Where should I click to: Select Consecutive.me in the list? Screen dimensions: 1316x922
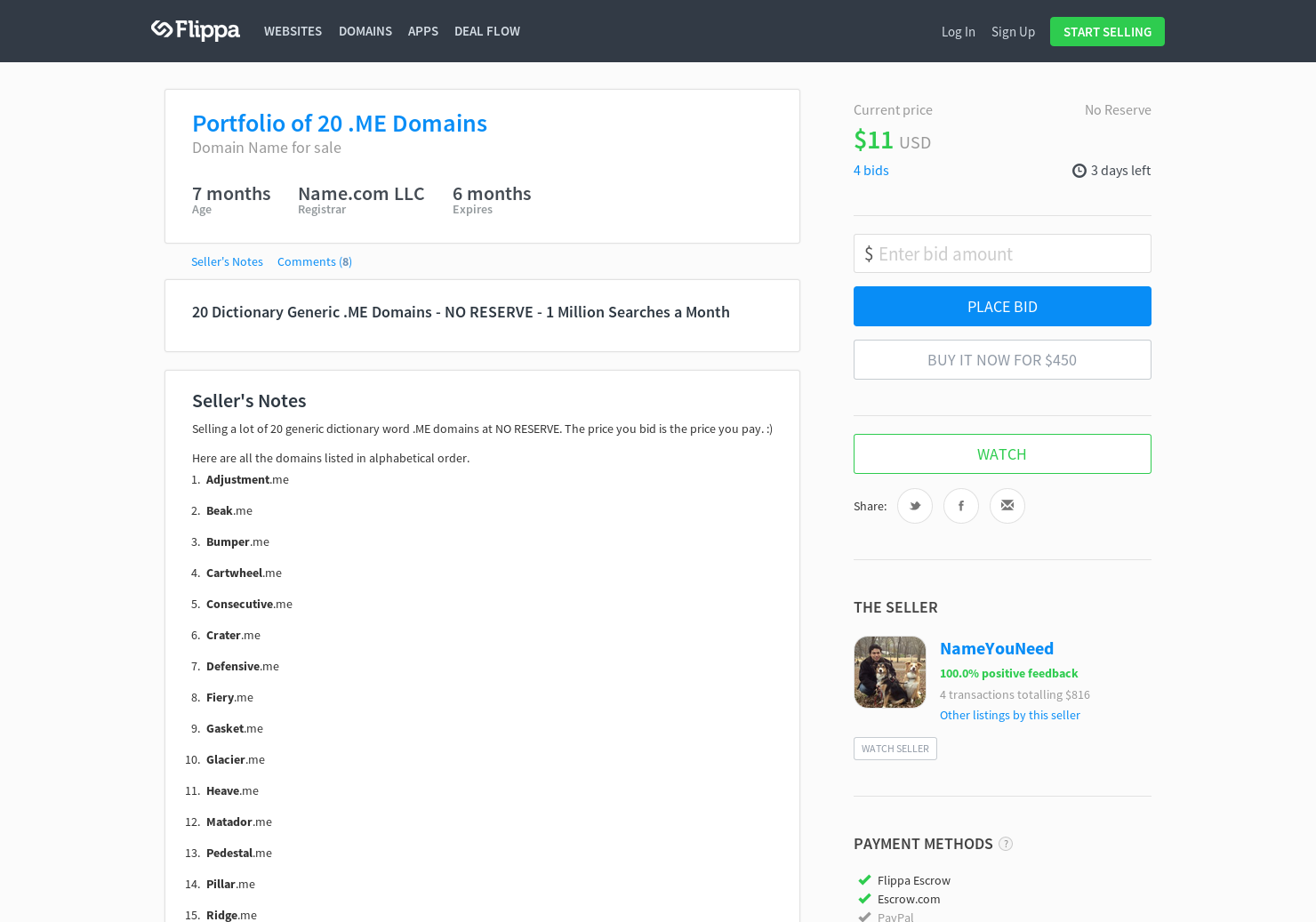coord(249,604)
